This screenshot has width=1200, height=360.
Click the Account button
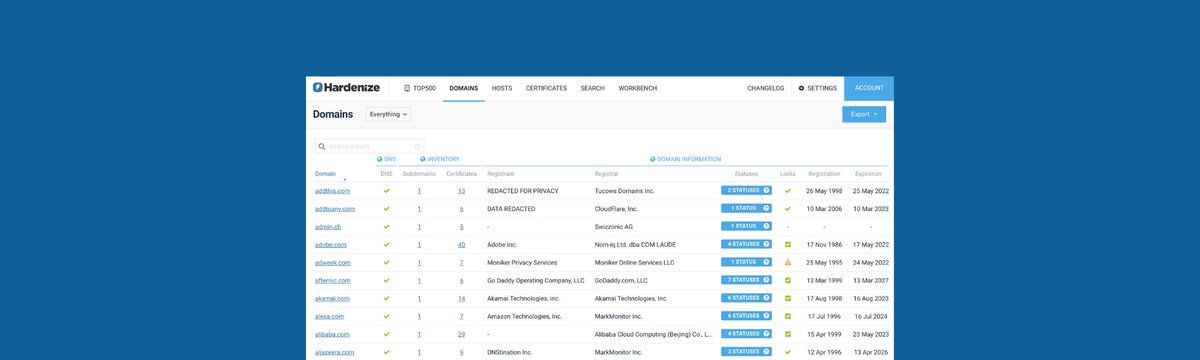pos(869,88)
